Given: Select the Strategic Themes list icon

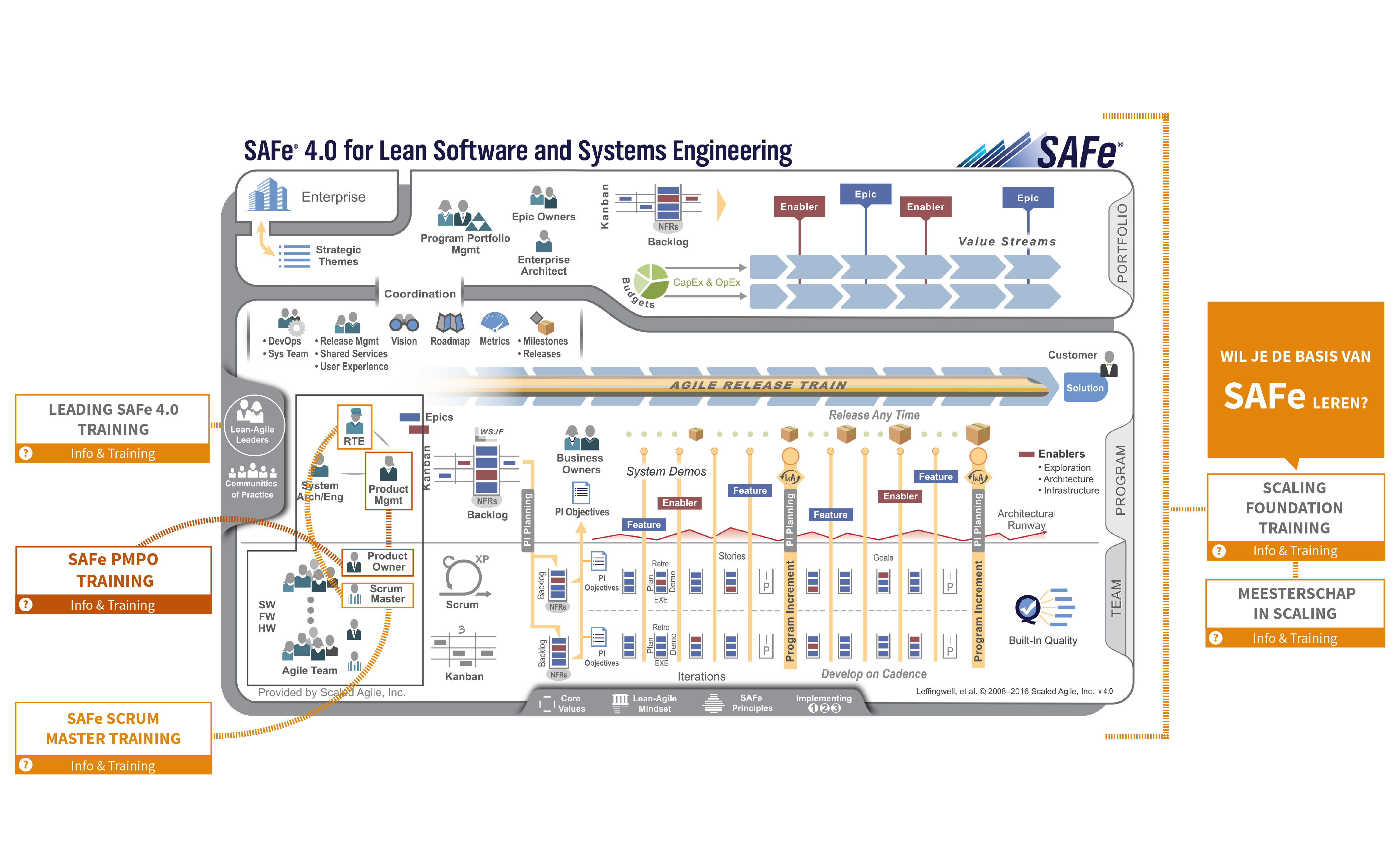Looking at the screenshot, I should [x=294, y=256].
